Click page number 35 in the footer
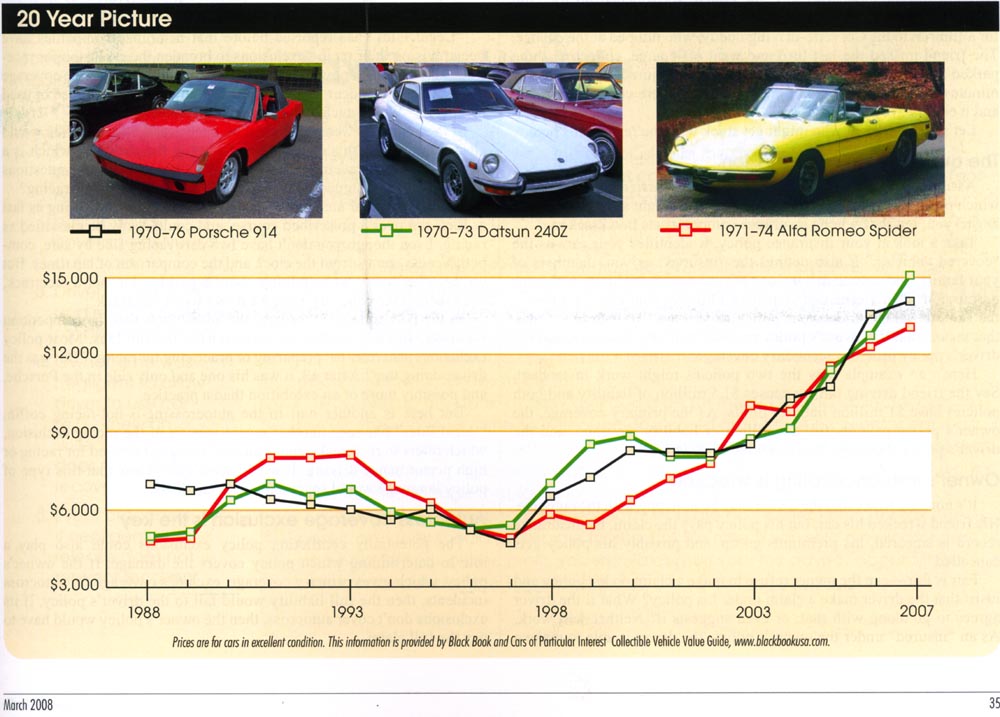Viewport: 1000px width, 717px height. pyautogui.click(x=994, y=704)
